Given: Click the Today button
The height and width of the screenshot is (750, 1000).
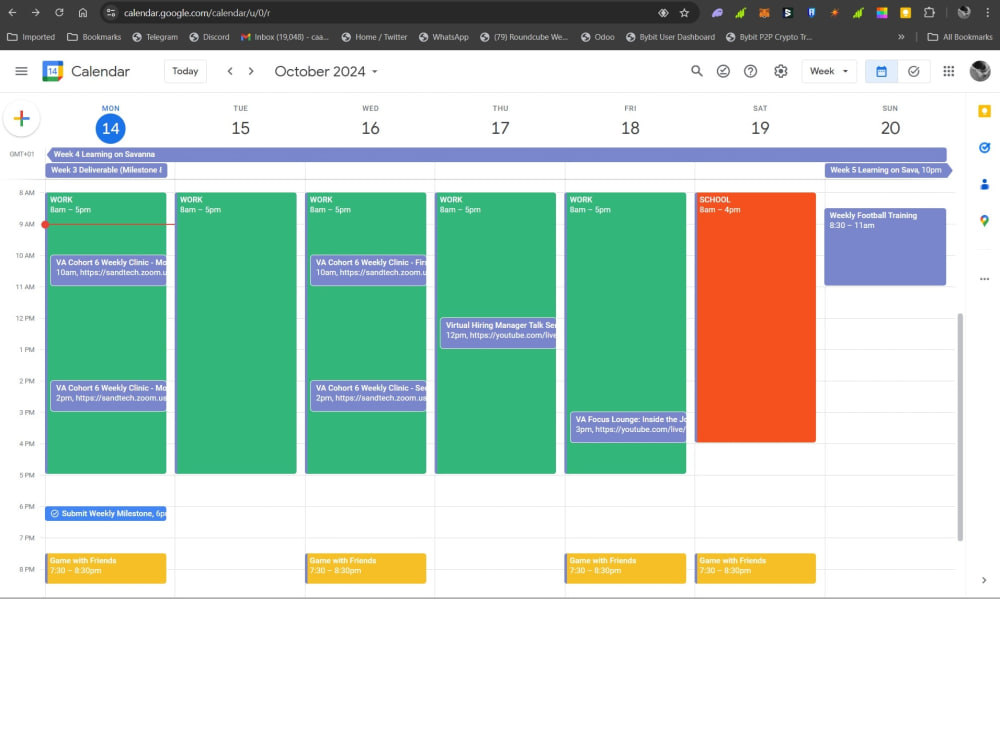Looking at the screenshot, I should [185, 71].
